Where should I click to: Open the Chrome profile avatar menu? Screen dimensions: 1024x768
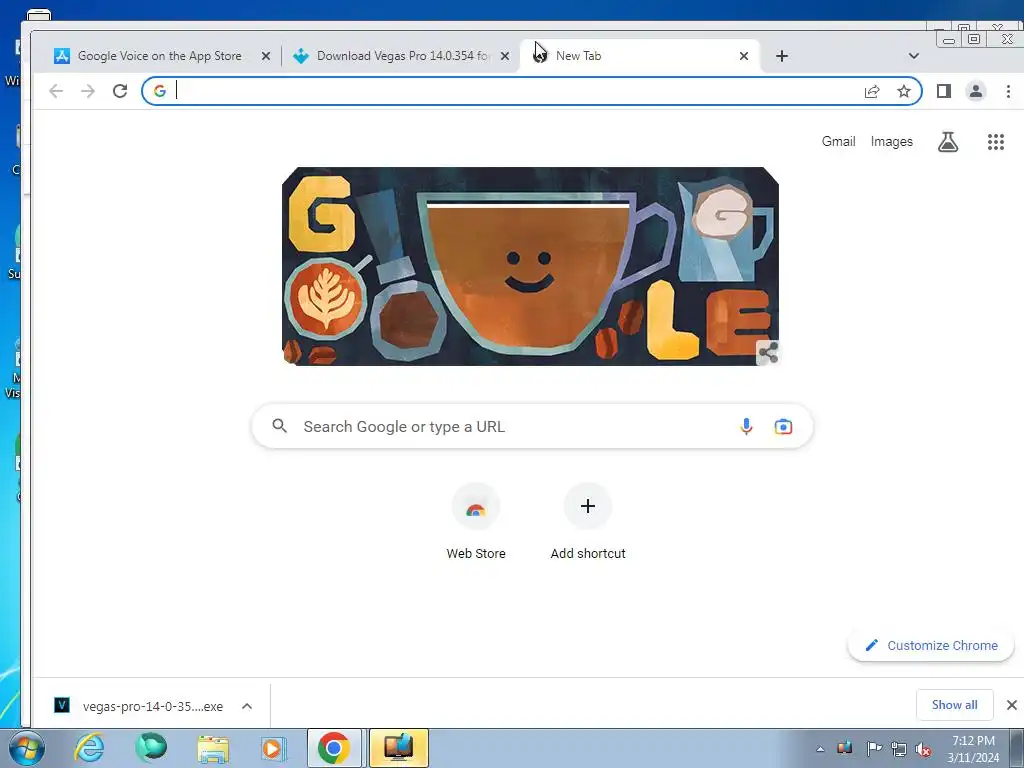[x=976, y=91]
